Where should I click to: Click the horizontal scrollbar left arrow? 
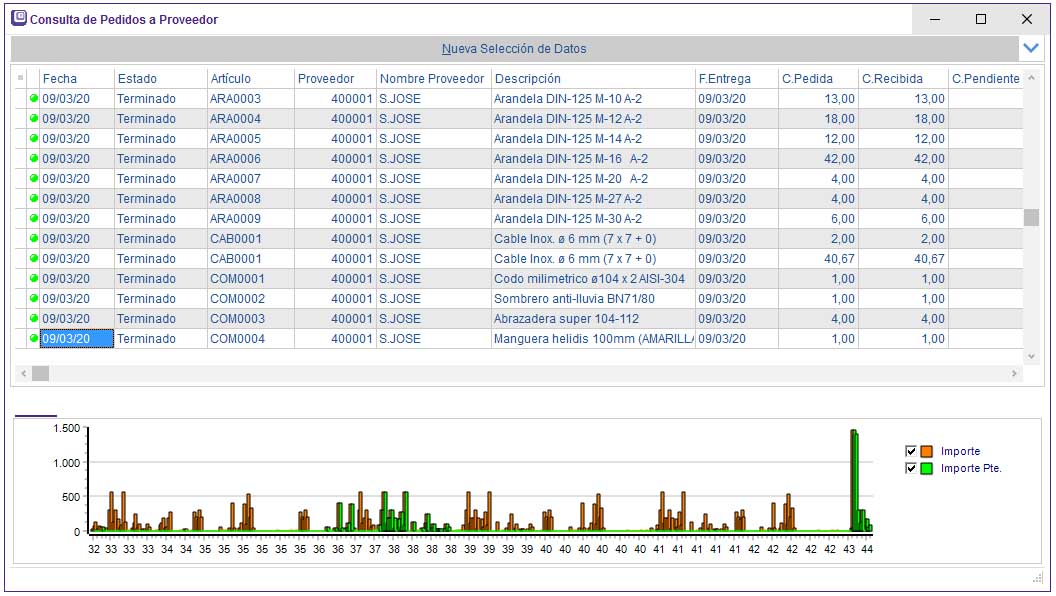(24, 374)
